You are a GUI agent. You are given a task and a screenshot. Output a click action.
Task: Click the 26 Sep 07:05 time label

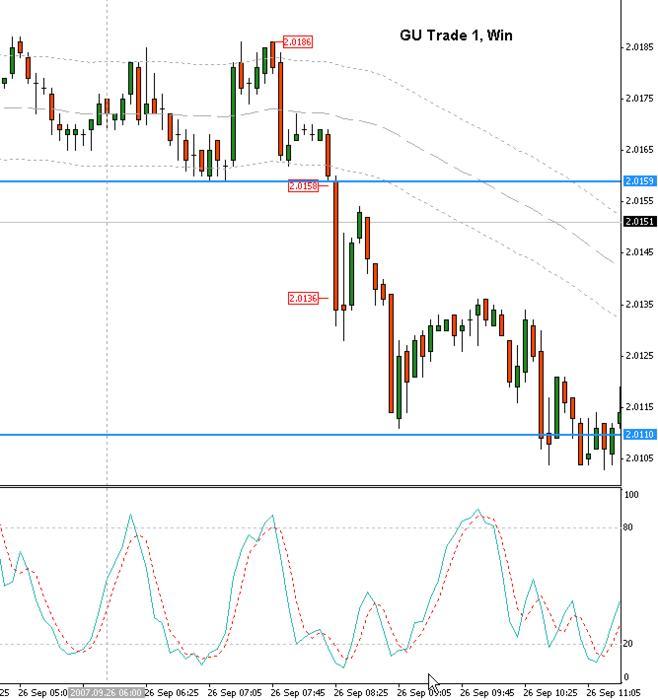[x=235, y=693]
